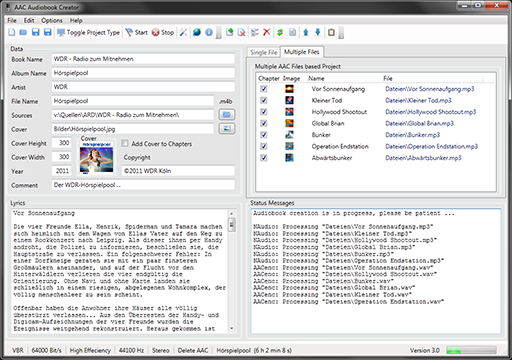Move chapter down with blue arrow icon
This screenshot has height=360, width=512.
pos(318,32)
